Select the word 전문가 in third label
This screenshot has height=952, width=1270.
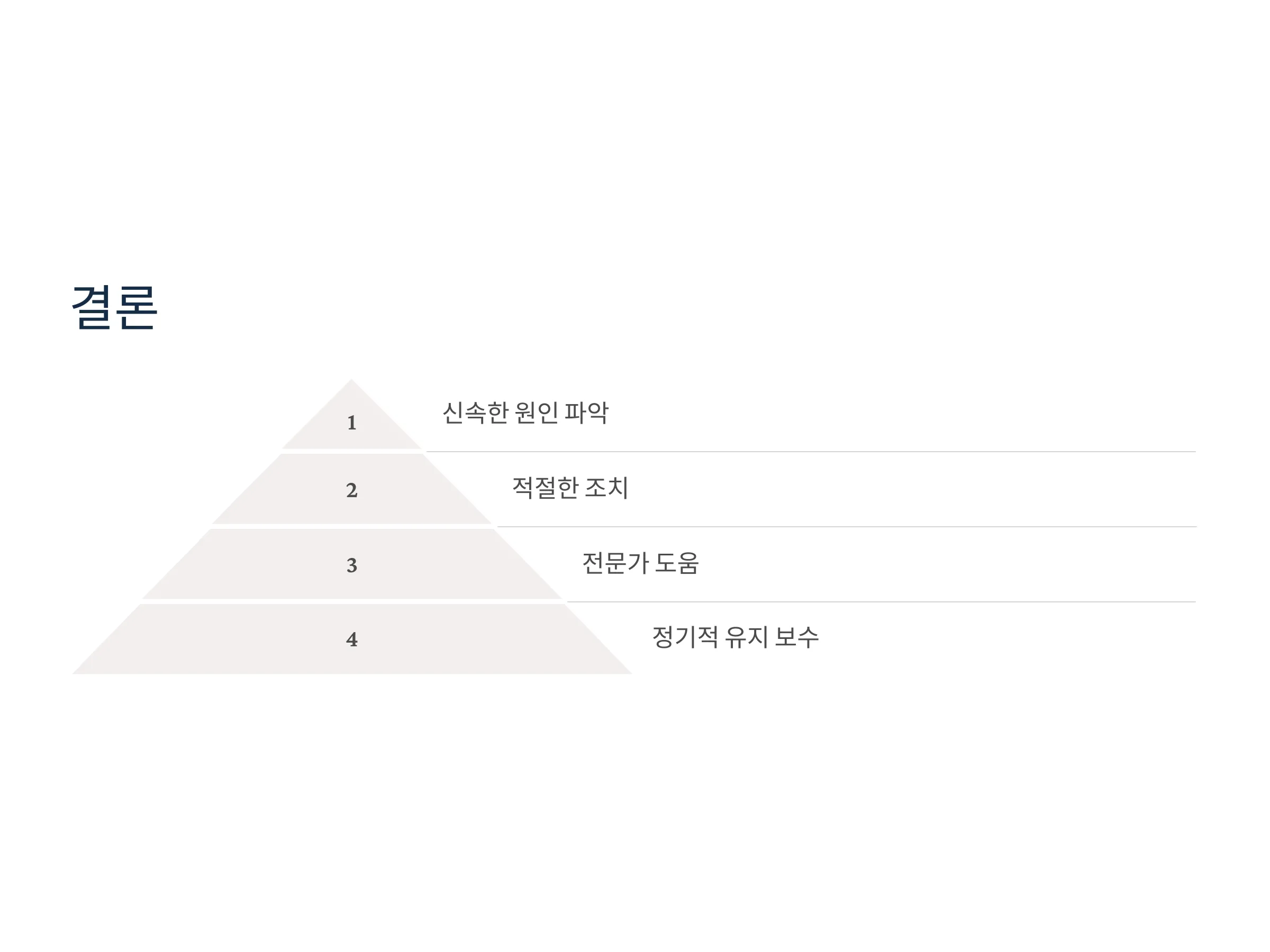615,563
